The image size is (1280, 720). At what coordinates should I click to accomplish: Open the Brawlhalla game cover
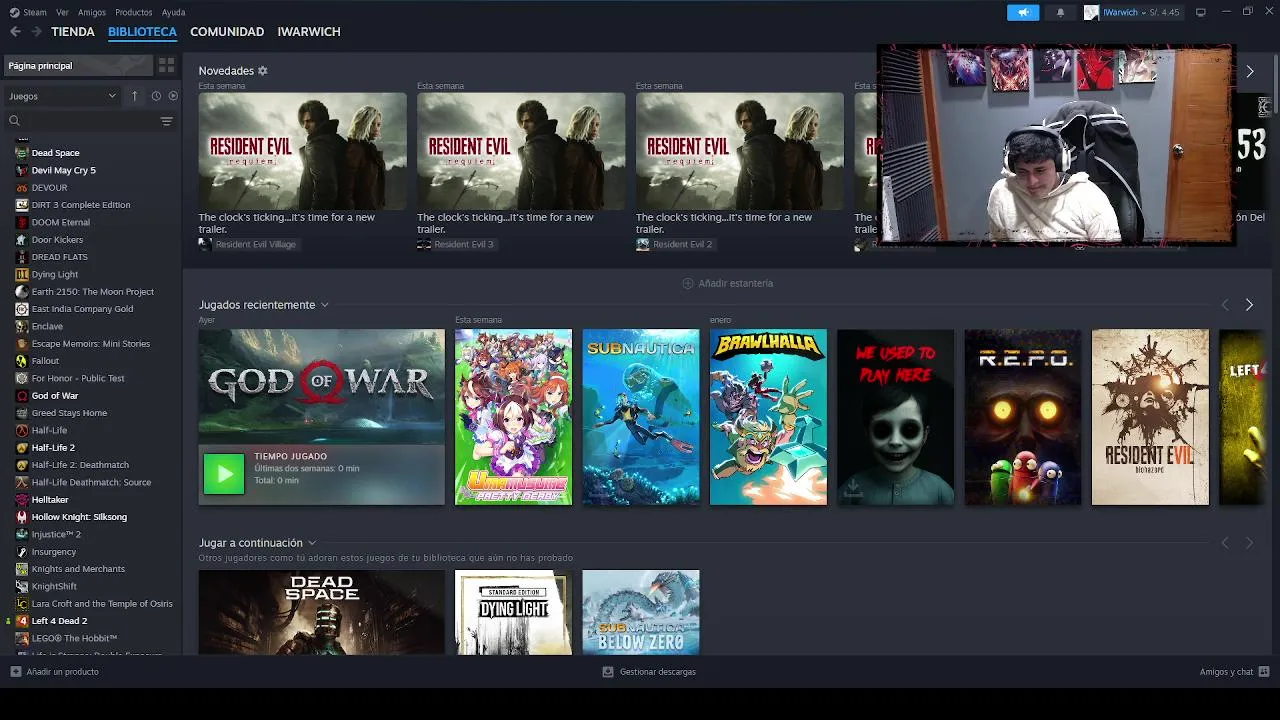[768, 417]
